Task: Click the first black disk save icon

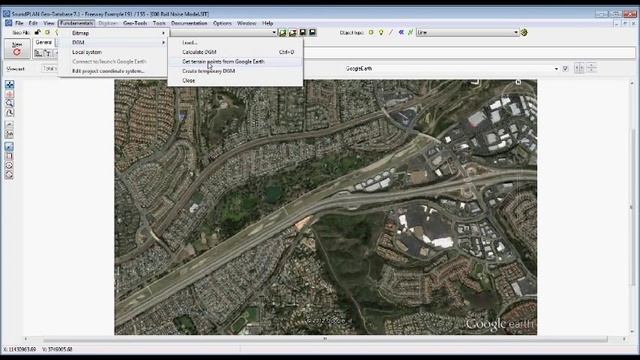Action: [303, 32]
